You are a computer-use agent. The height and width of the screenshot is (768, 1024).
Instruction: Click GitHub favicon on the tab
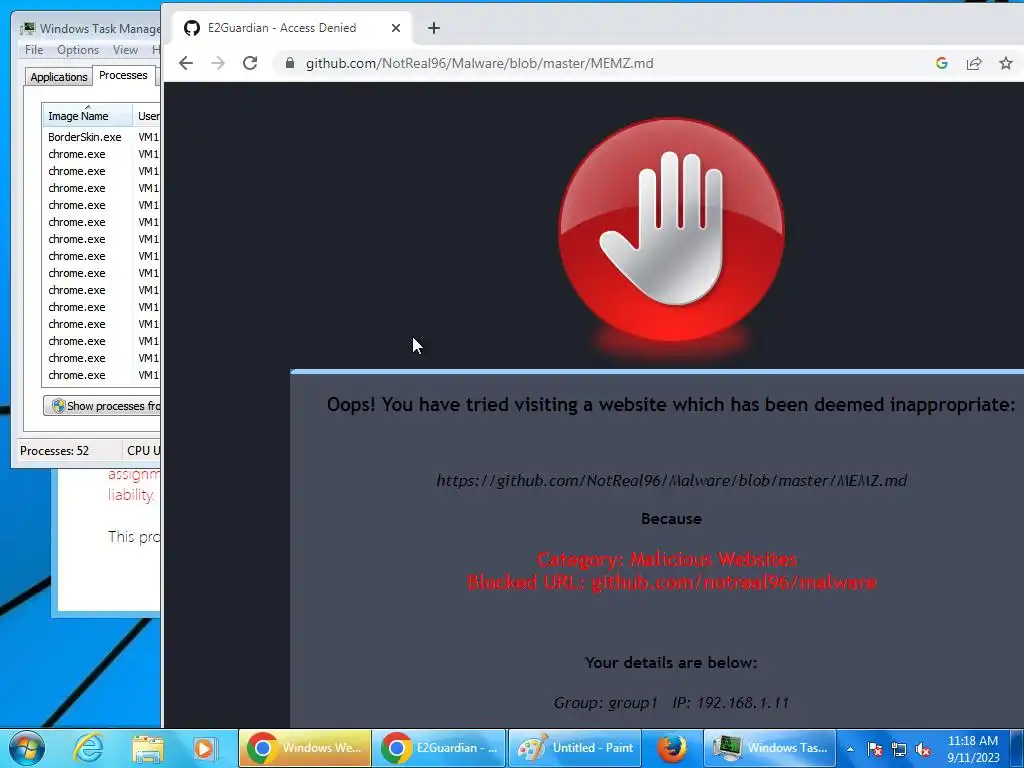191,28
